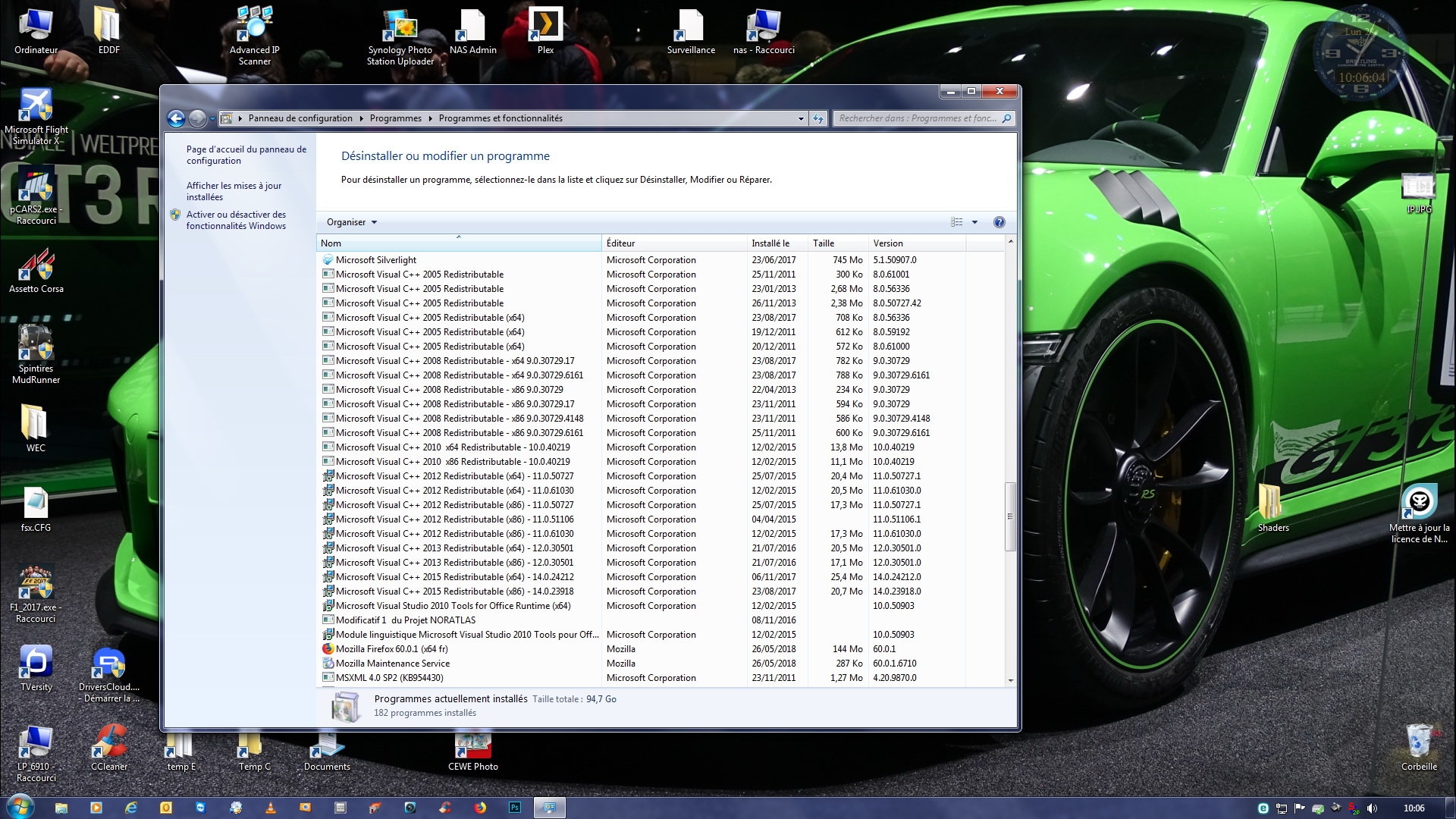
Task: Open the WEC folder
Action: tap(36, 428)
